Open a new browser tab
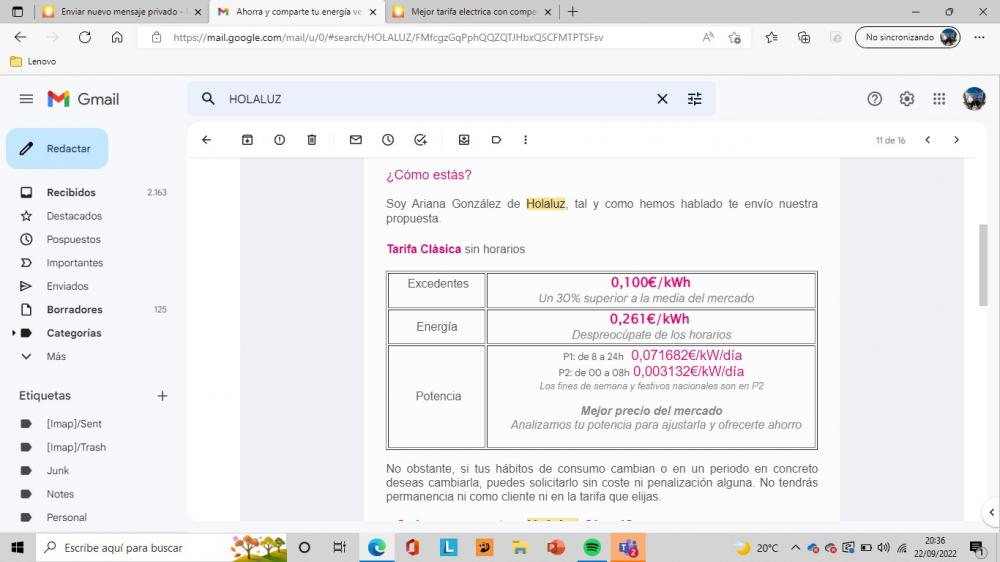 pyautogui.click(x=573, y=11)
